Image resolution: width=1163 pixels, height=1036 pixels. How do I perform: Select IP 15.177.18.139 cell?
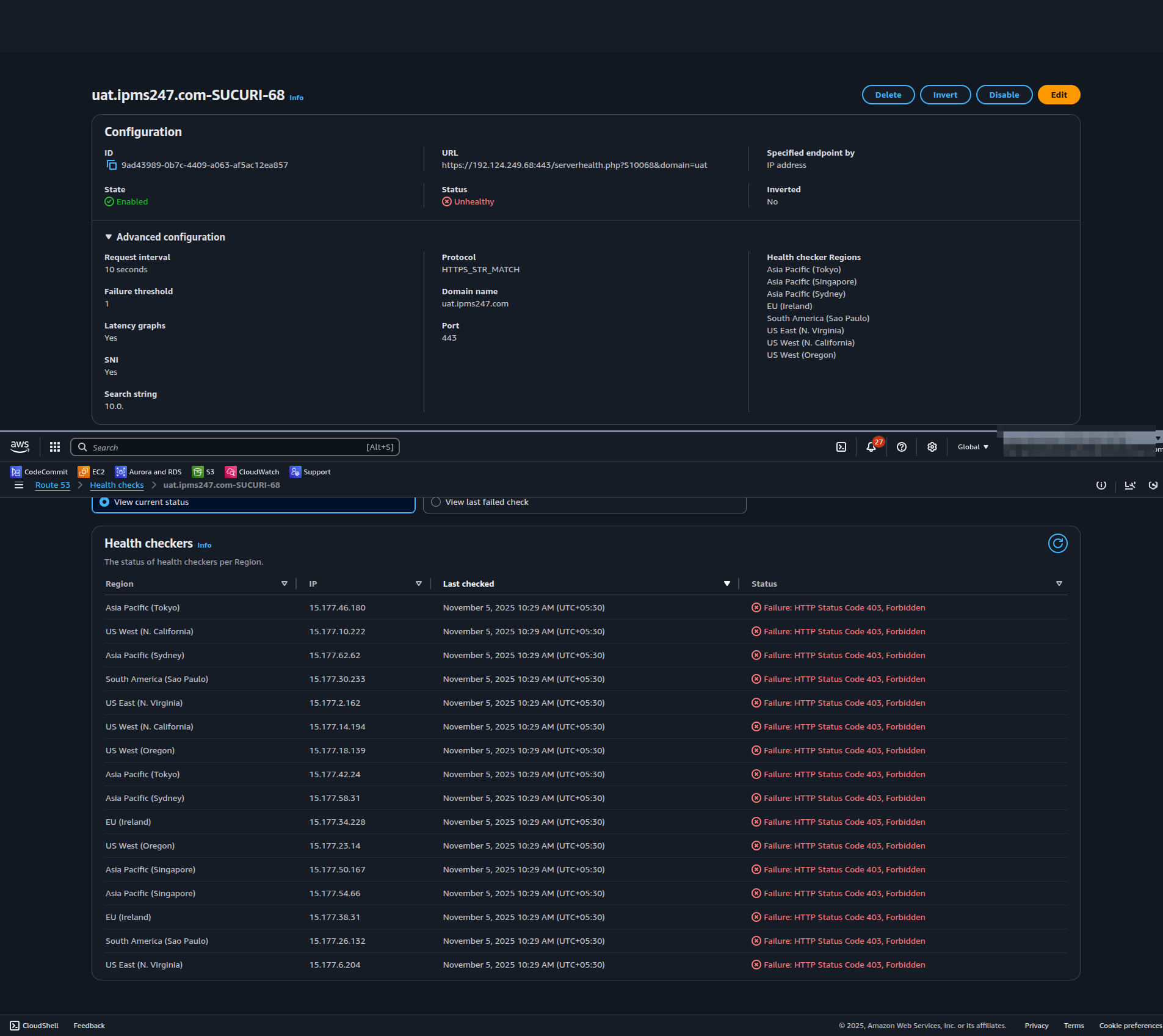coord(337,751)
